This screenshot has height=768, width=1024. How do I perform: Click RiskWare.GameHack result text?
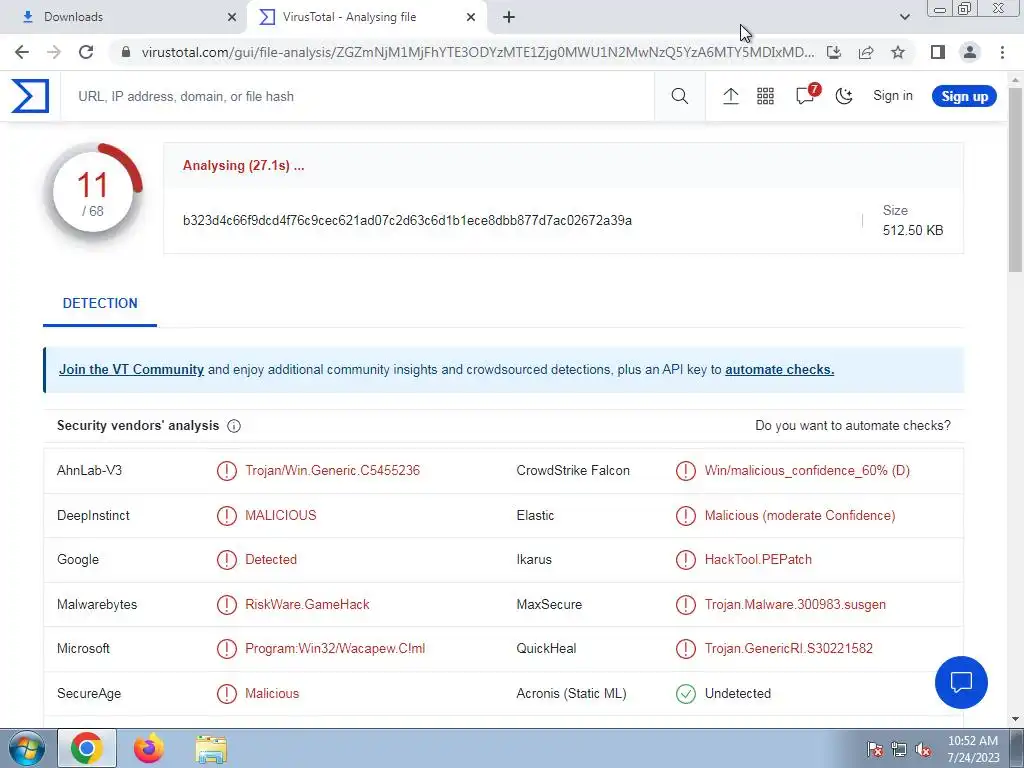(x=307, y=604)
